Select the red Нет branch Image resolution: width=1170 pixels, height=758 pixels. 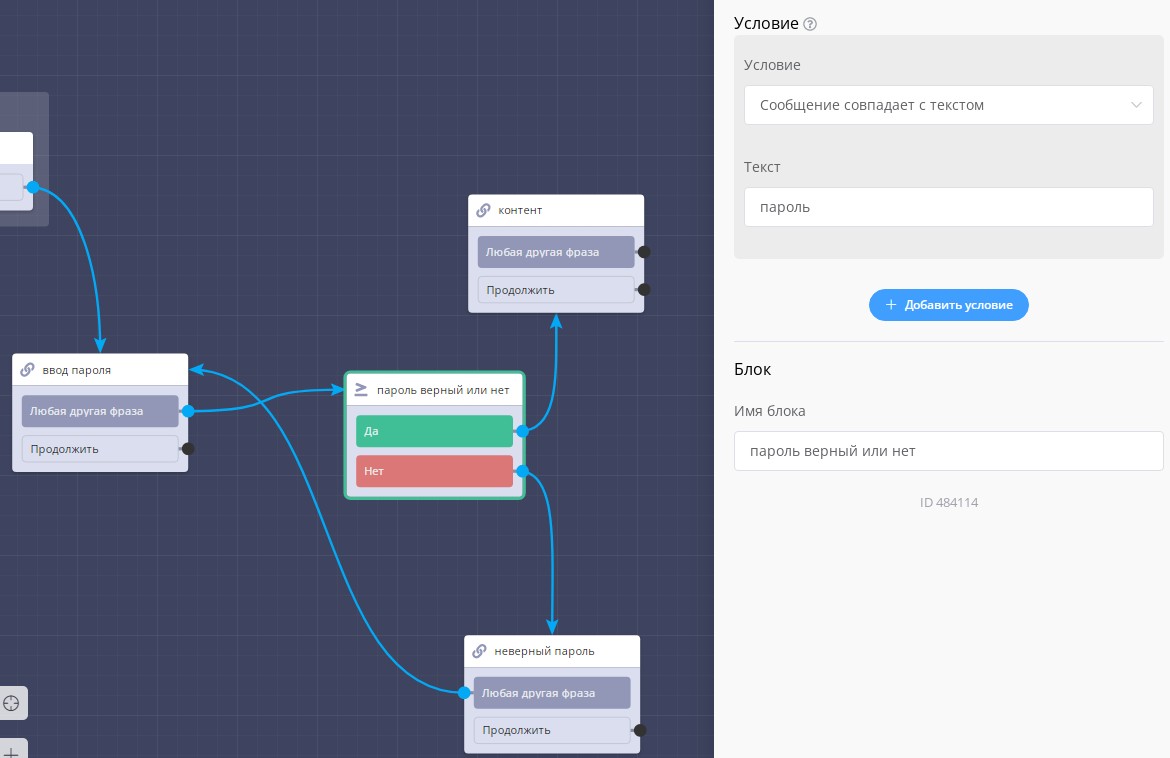pos(434,471)
